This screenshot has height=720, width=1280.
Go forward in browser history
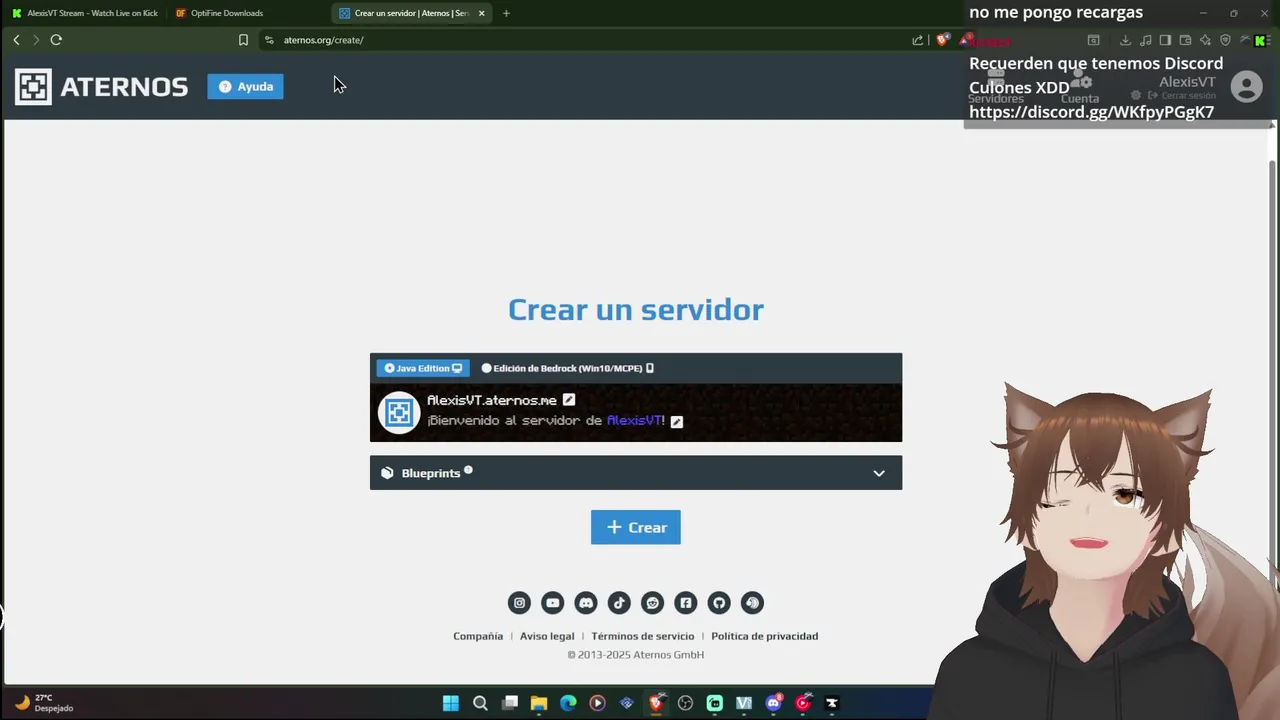(35, 40)
